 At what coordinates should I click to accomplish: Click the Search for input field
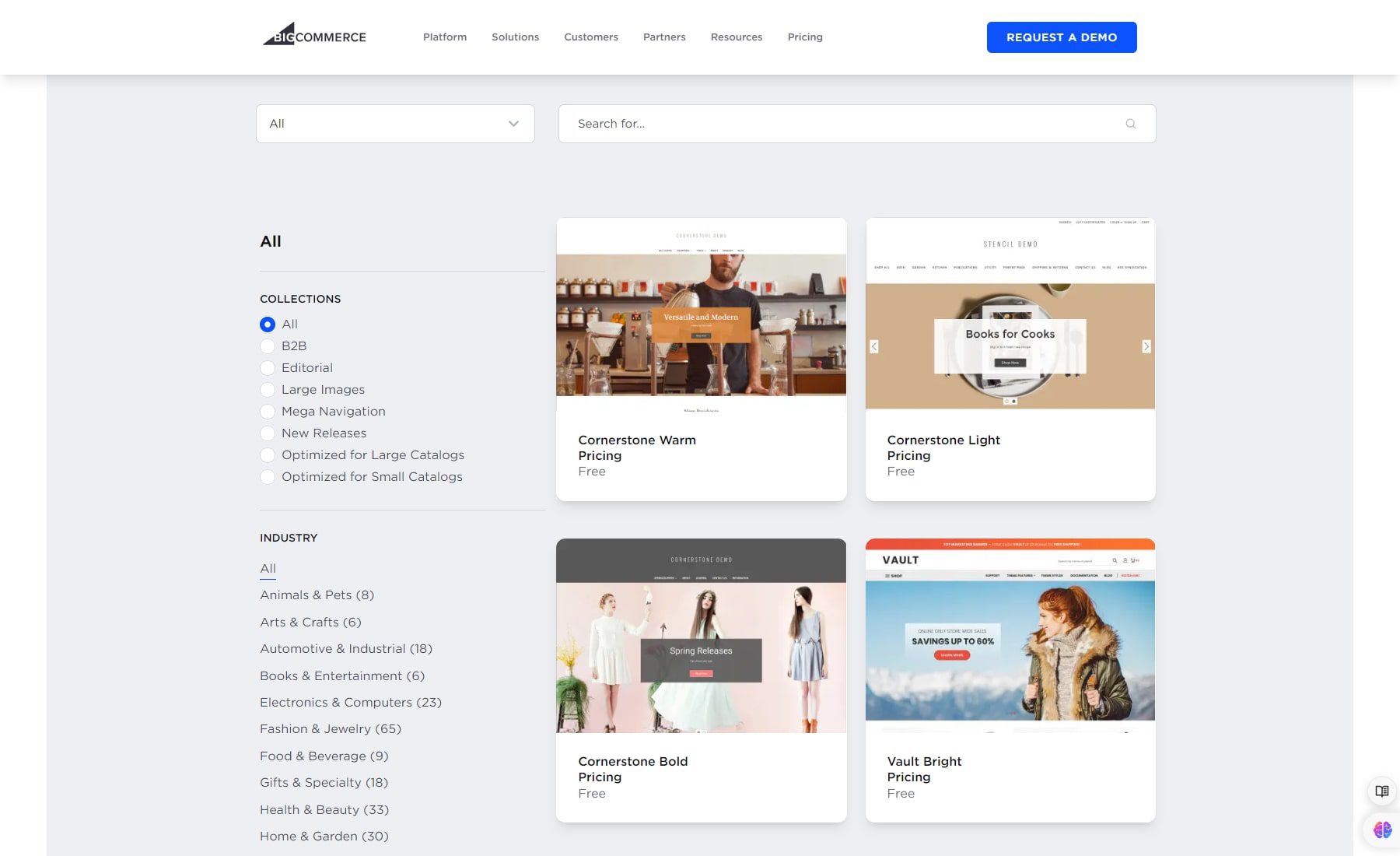[x=778, y=123]
